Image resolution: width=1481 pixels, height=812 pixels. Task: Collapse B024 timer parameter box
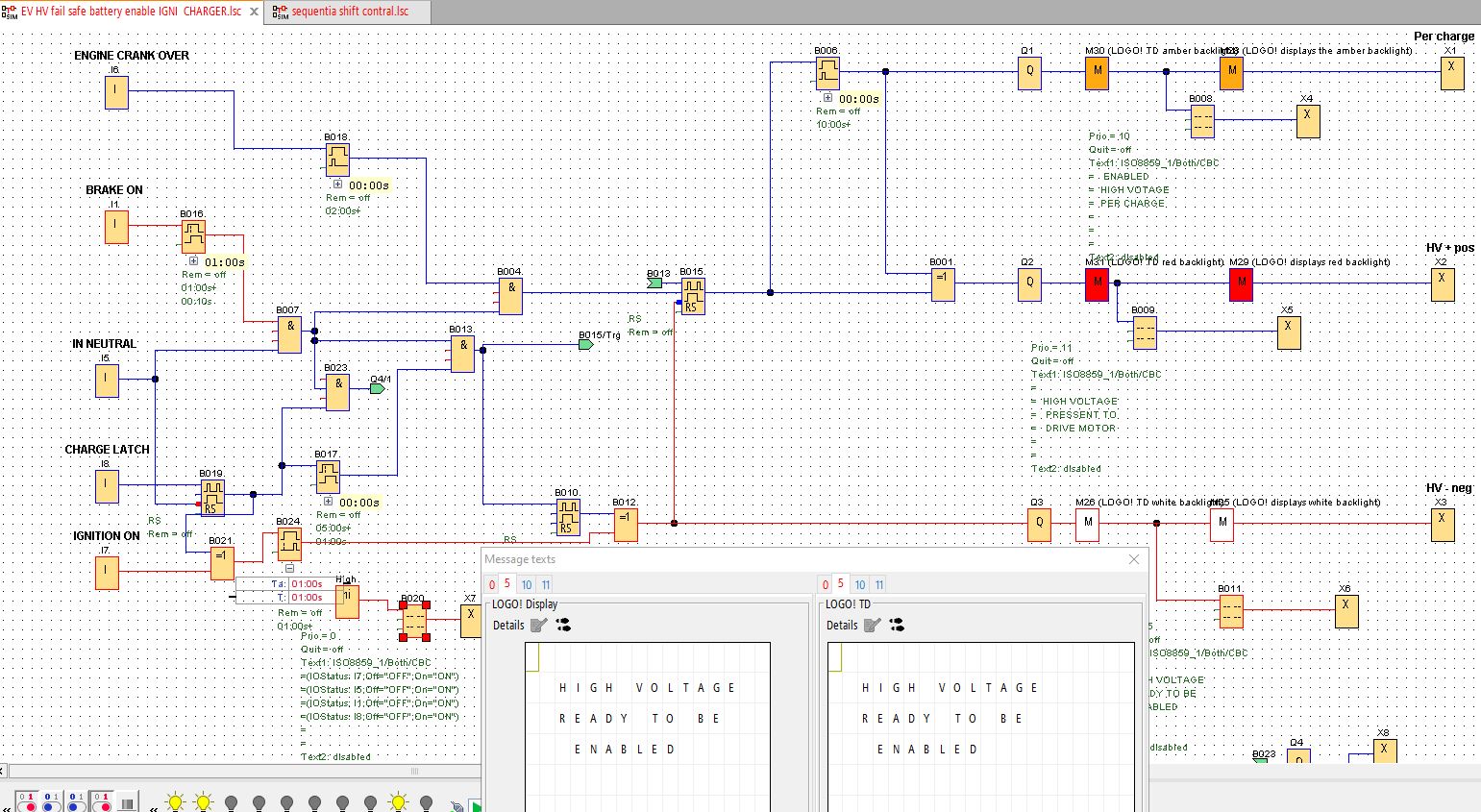289,569
